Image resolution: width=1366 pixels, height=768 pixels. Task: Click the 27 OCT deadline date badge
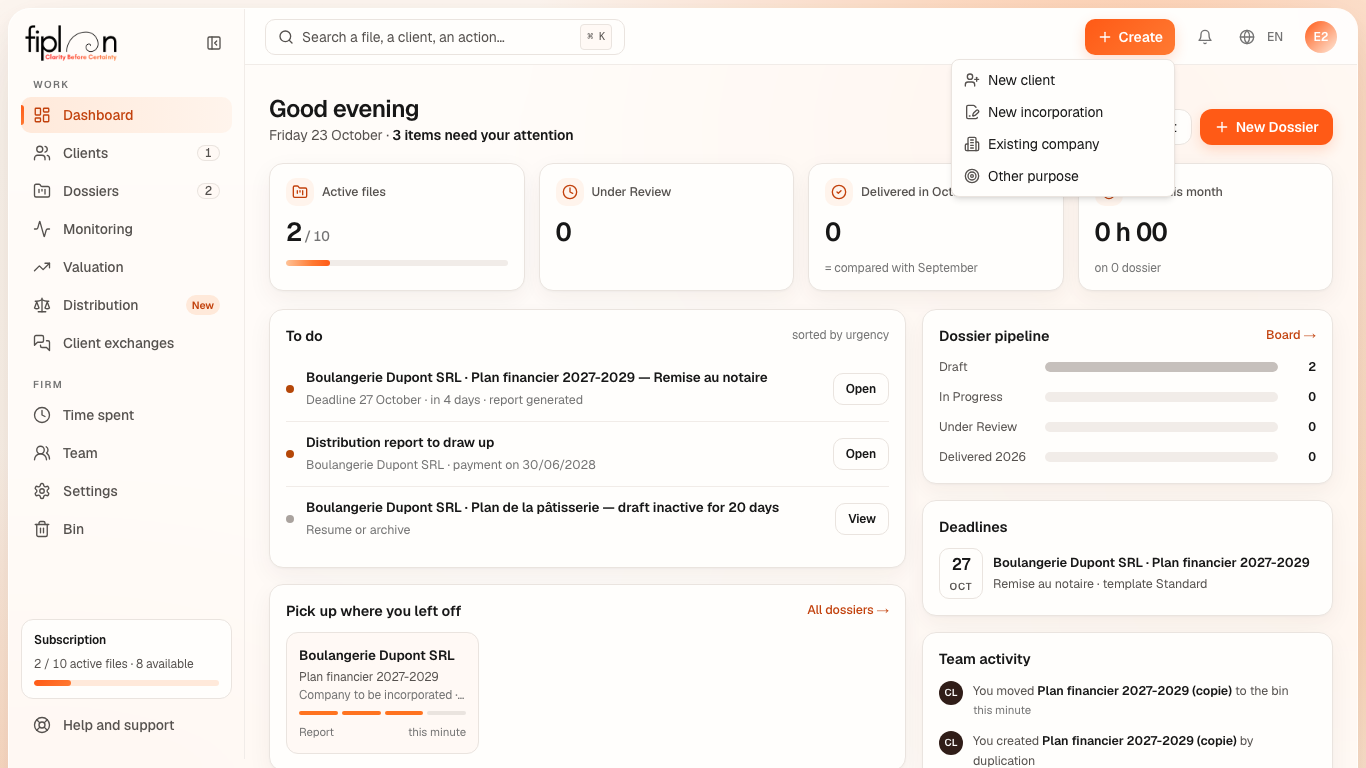tap(961, 573)
